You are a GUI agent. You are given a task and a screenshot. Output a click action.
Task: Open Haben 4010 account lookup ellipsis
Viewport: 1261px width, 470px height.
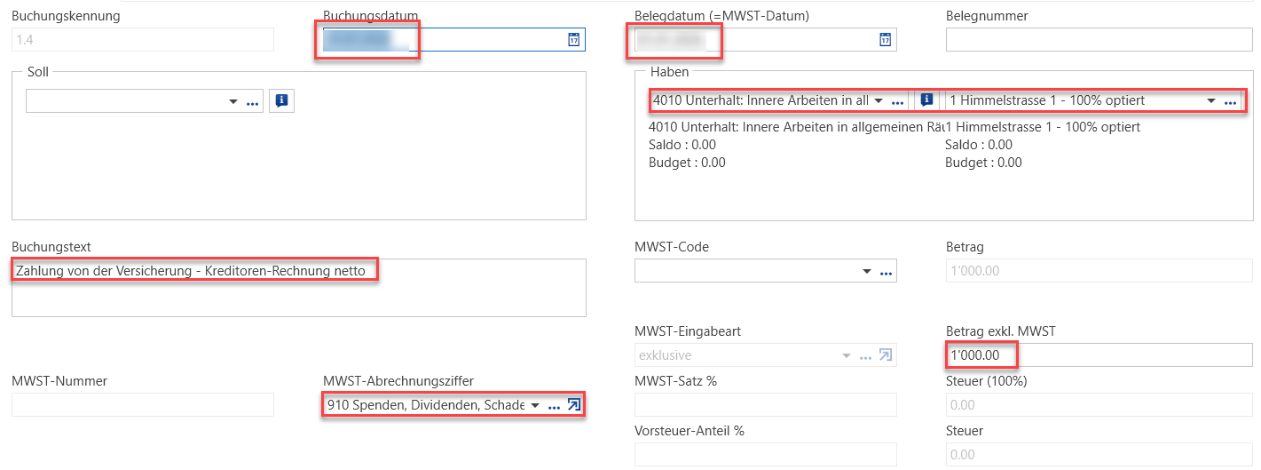click(x=898, y=102)
